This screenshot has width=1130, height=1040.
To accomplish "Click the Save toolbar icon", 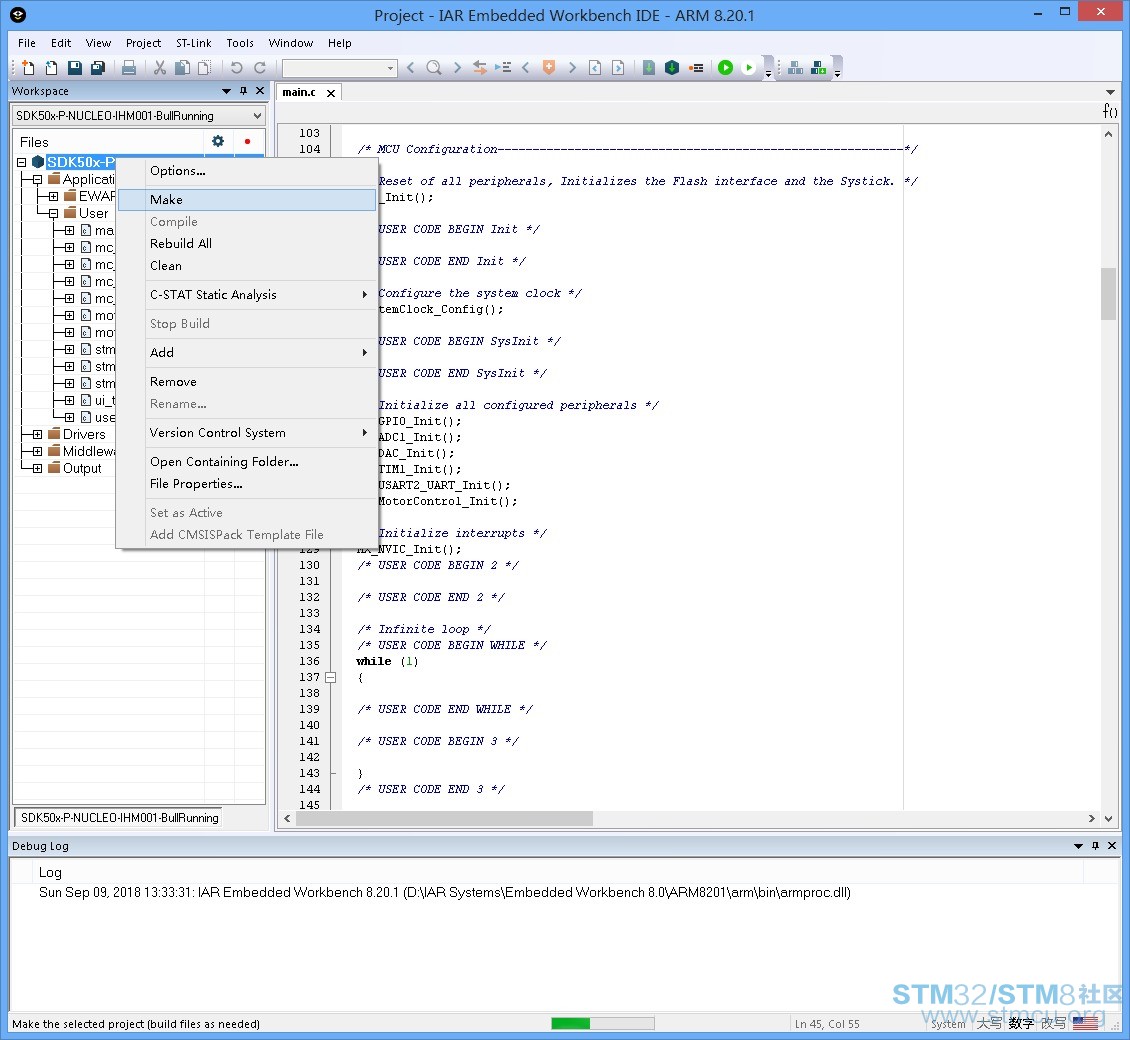I will [x=74, y=68].
